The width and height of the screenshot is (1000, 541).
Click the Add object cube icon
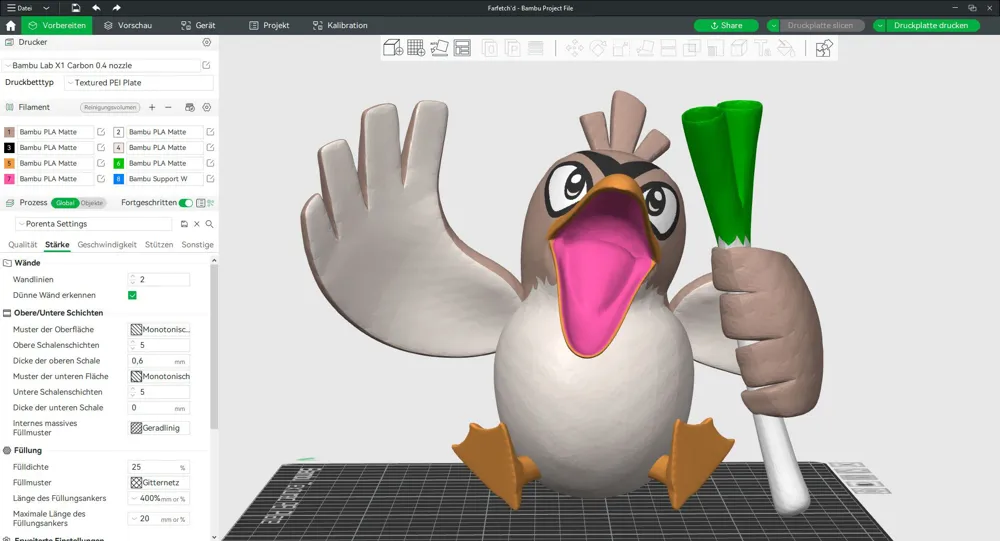point(392,48)
